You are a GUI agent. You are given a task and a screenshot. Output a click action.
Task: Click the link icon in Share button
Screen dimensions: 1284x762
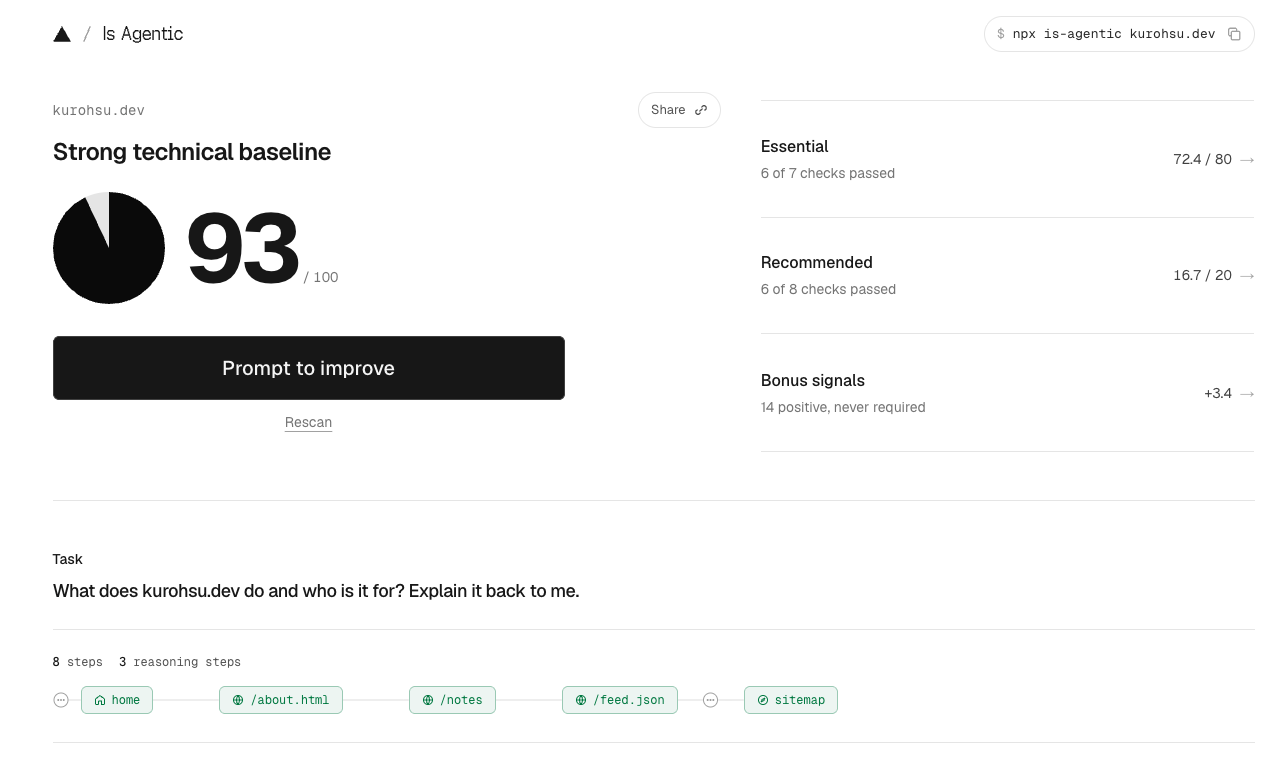[x=701, y=110]
